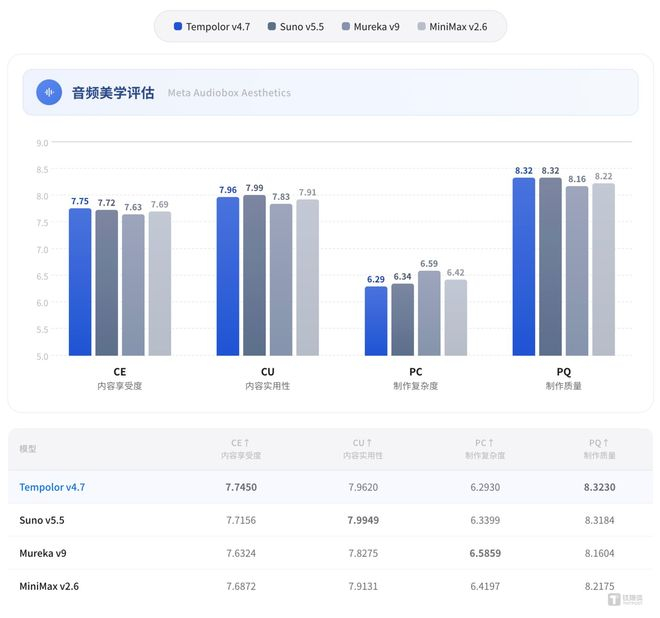Select the Mureka CU bar labeled 7.83
This screenshot has width=660, height=618.
(x=281, y=280)
